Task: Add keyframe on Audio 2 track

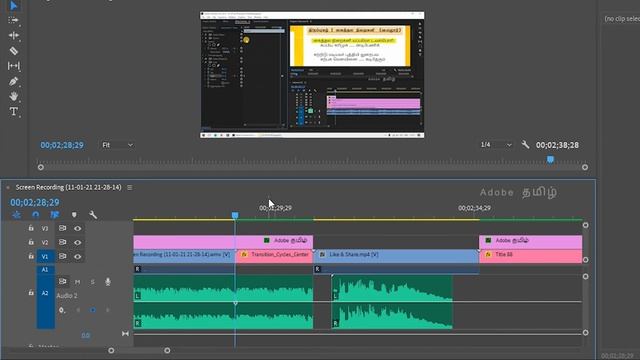Action: [x=93, y=310]
